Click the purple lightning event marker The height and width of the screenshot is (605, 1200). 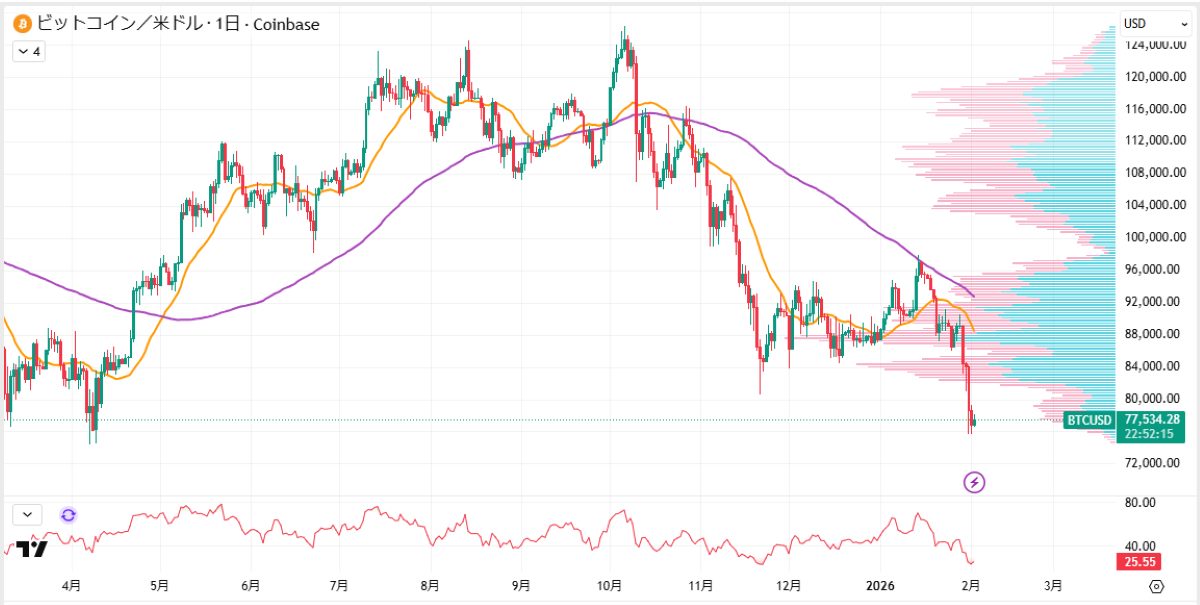tap(975, 483)
